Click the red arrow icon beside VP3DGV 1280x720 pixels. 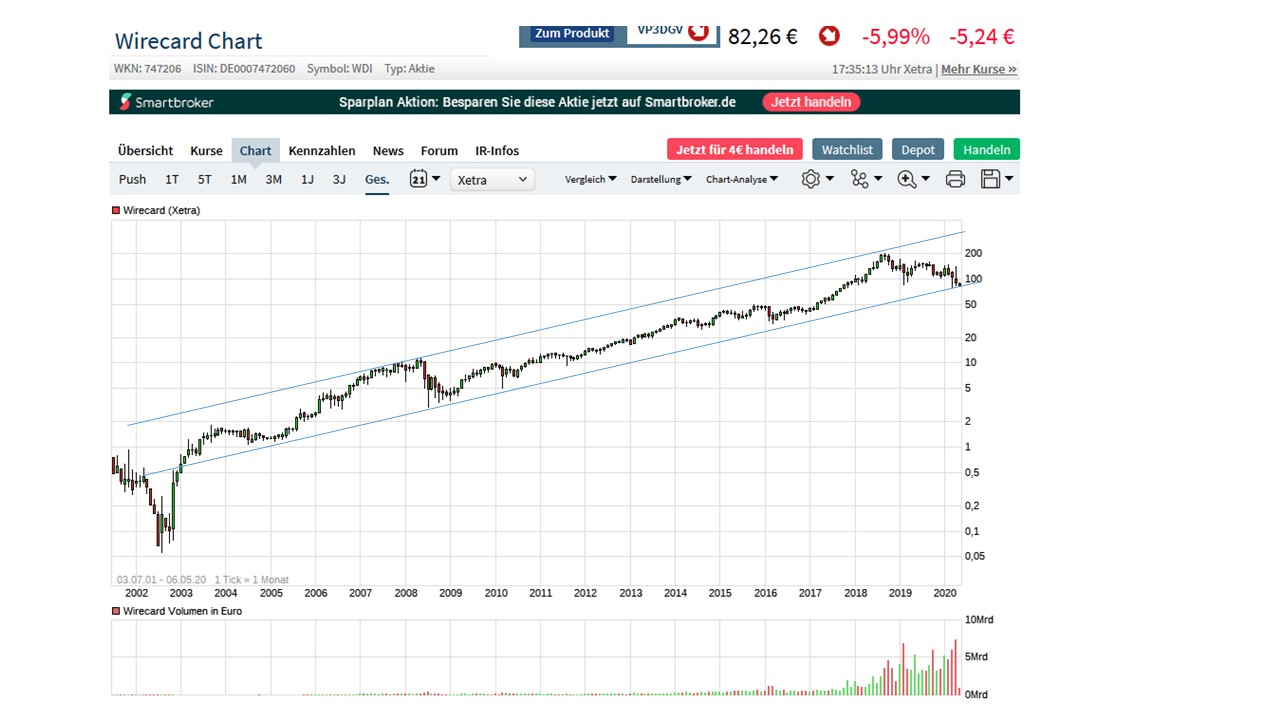pyautogui.click(x=698, y=31)
